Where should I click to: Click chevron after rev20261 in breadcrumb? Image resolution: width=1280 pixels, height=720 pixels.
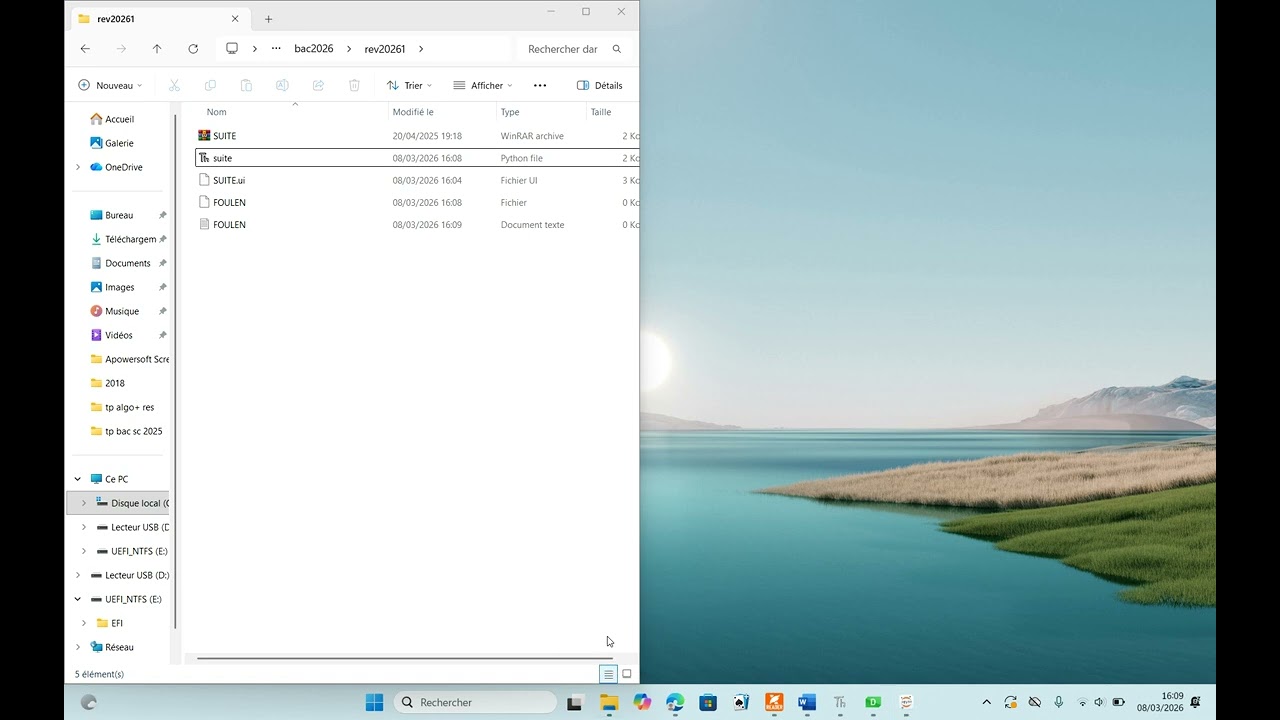coord(421,49)
